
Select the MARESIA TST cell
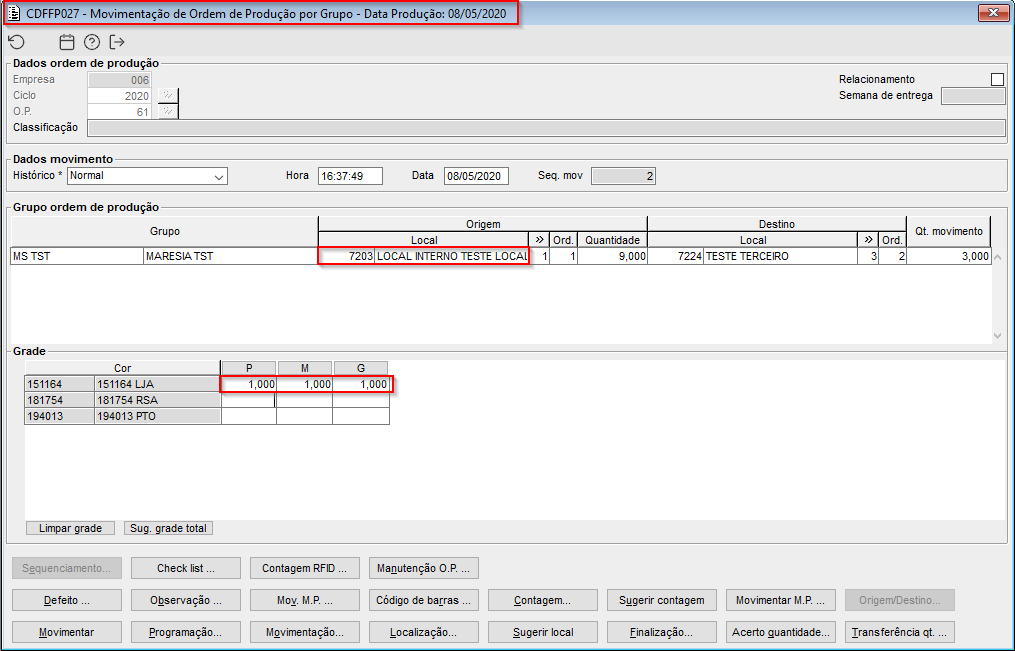point(230,256)
